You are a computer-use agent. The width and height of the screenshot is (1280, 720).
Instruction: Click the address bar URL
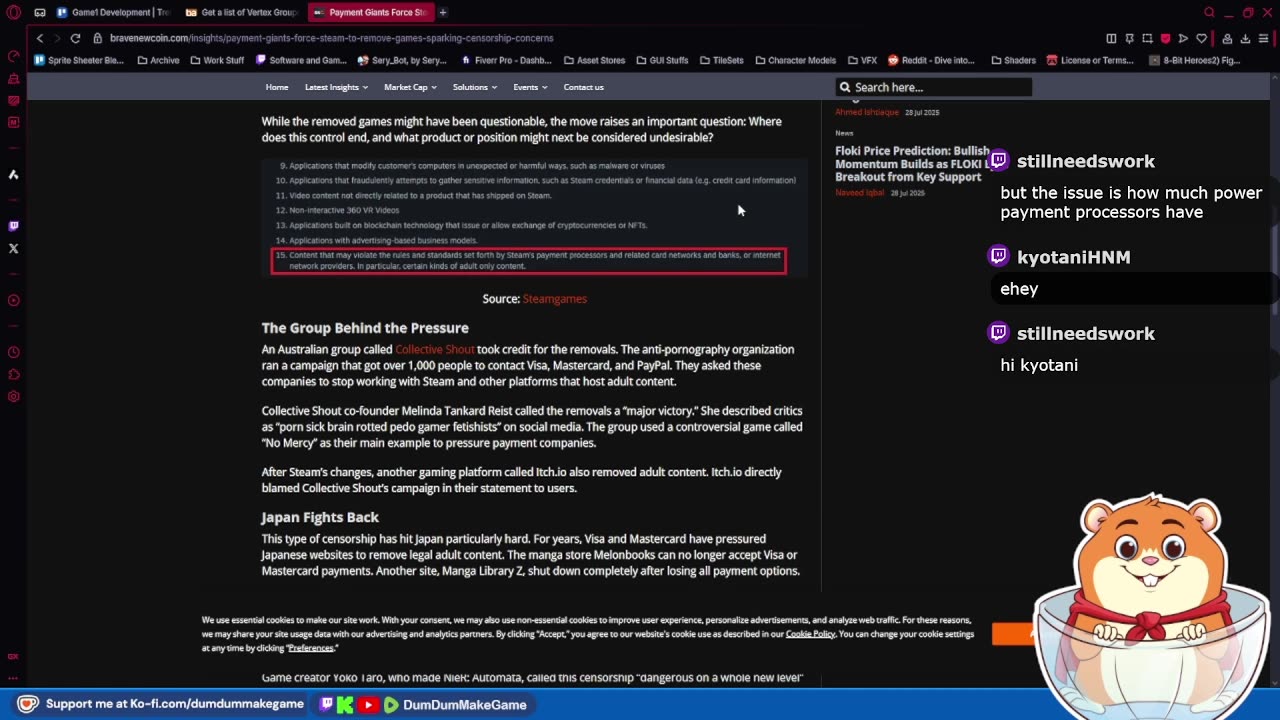(x=331, y=38)
